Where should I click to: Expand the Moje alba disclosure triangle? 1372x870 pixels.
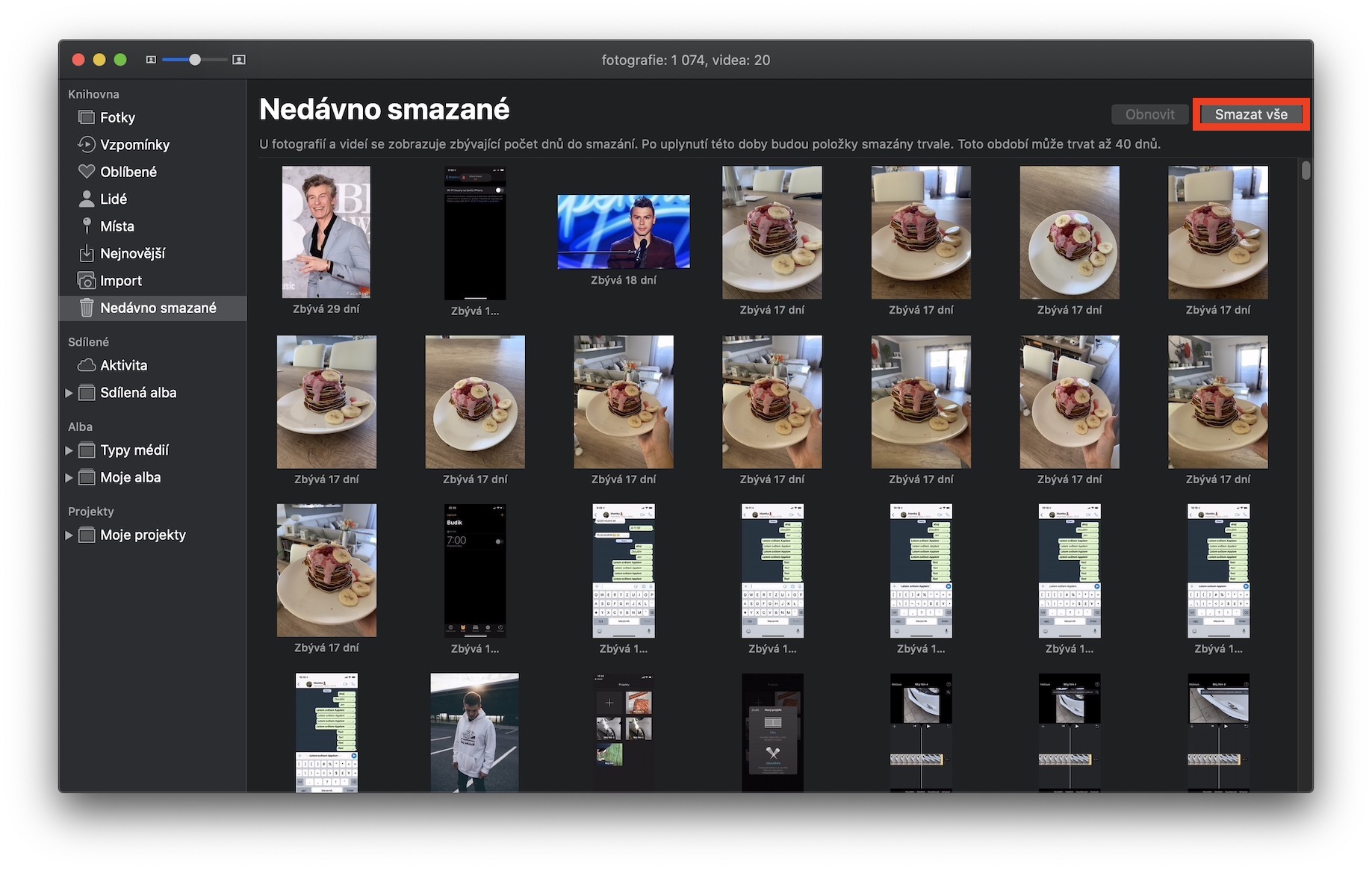point(69,478)
